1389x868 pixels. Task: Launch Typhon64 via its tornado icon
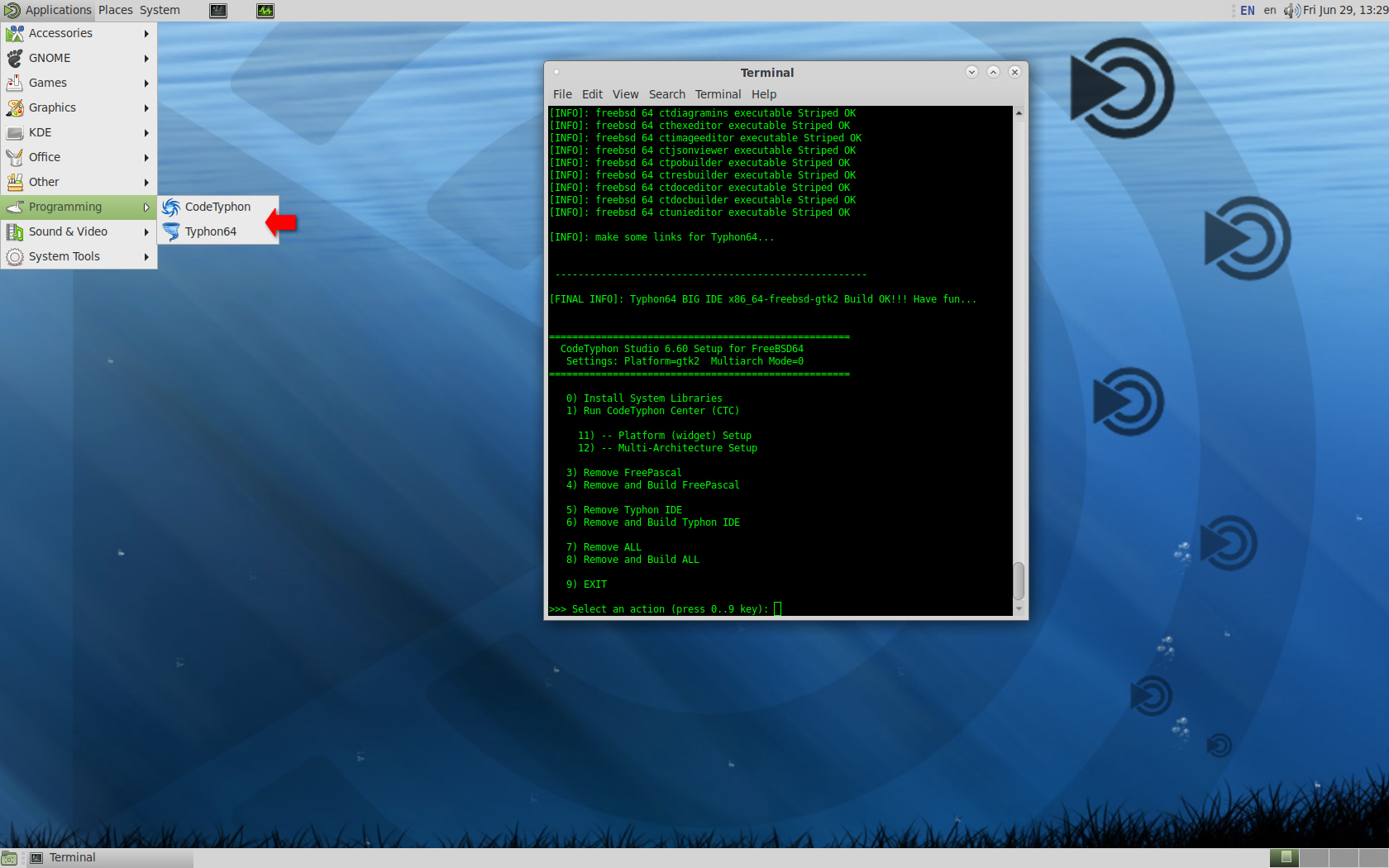point(171,231)
